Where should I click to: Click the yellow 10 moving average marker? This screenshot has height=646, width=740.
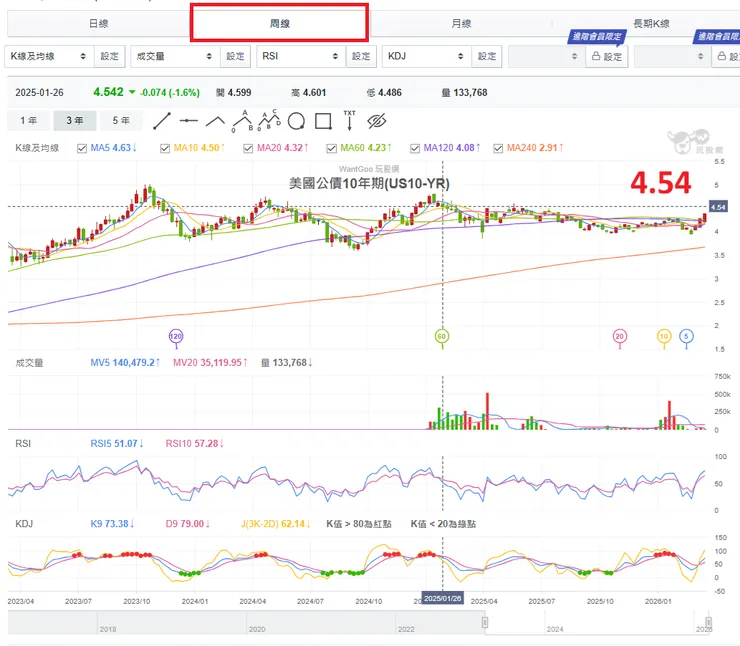664,337
